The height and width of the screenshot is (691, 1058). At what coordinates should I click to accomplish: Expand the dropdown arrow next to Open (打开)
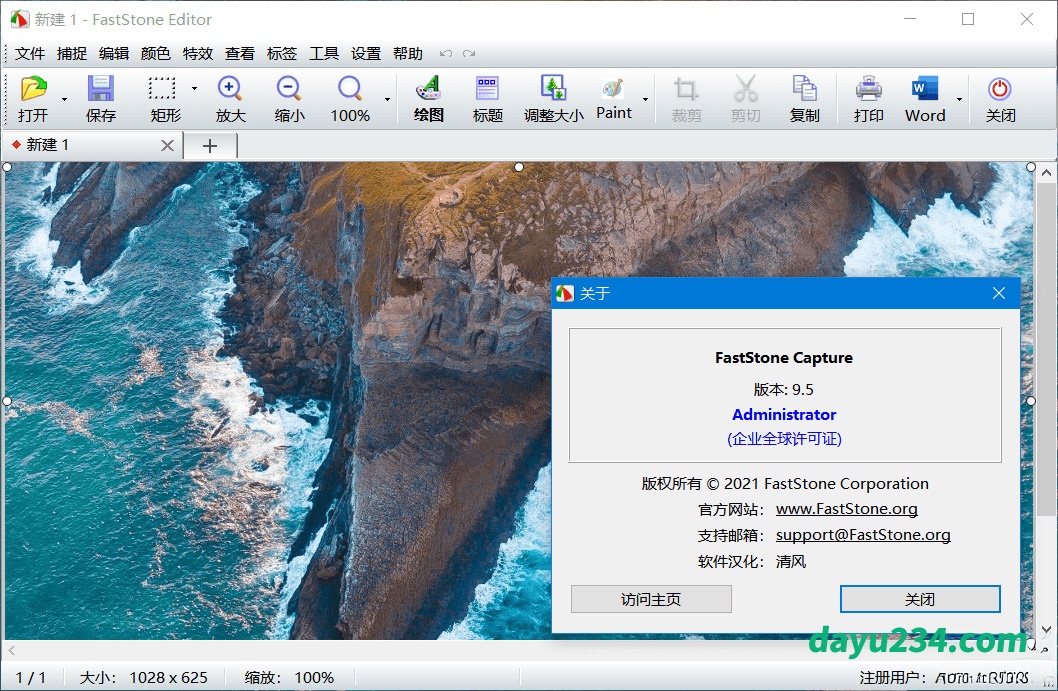pos(65,99)
